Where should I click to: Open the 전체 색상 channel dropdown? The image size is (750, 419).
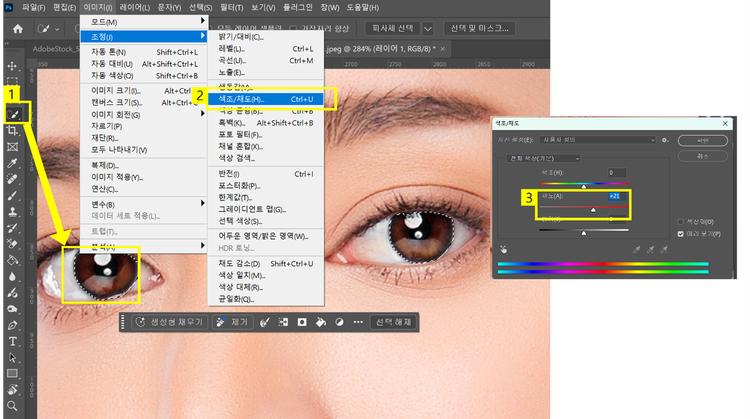pos(543,158)
